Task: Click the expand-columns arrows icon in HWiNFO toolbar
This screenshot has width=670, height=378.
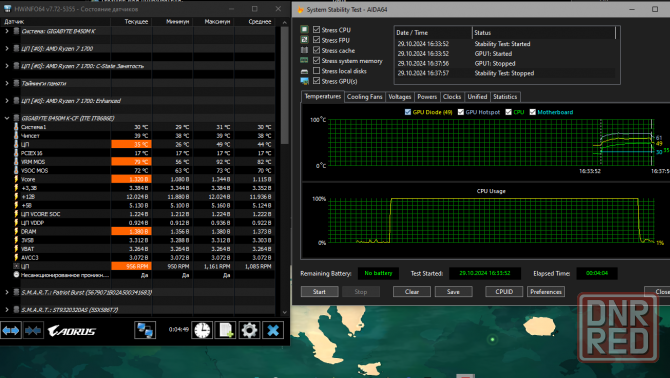Action: (x=11, y=330)
